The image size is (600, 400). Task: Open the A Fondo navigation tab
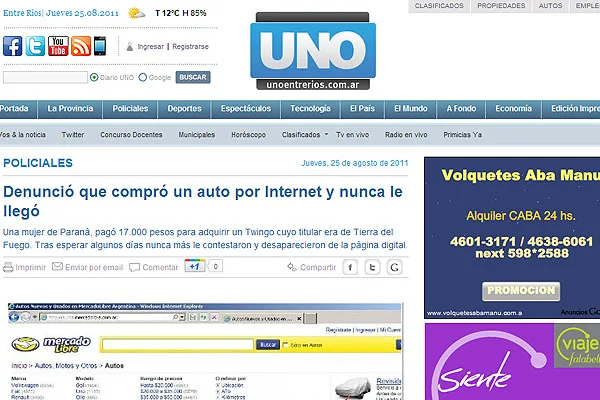[461, 109]
